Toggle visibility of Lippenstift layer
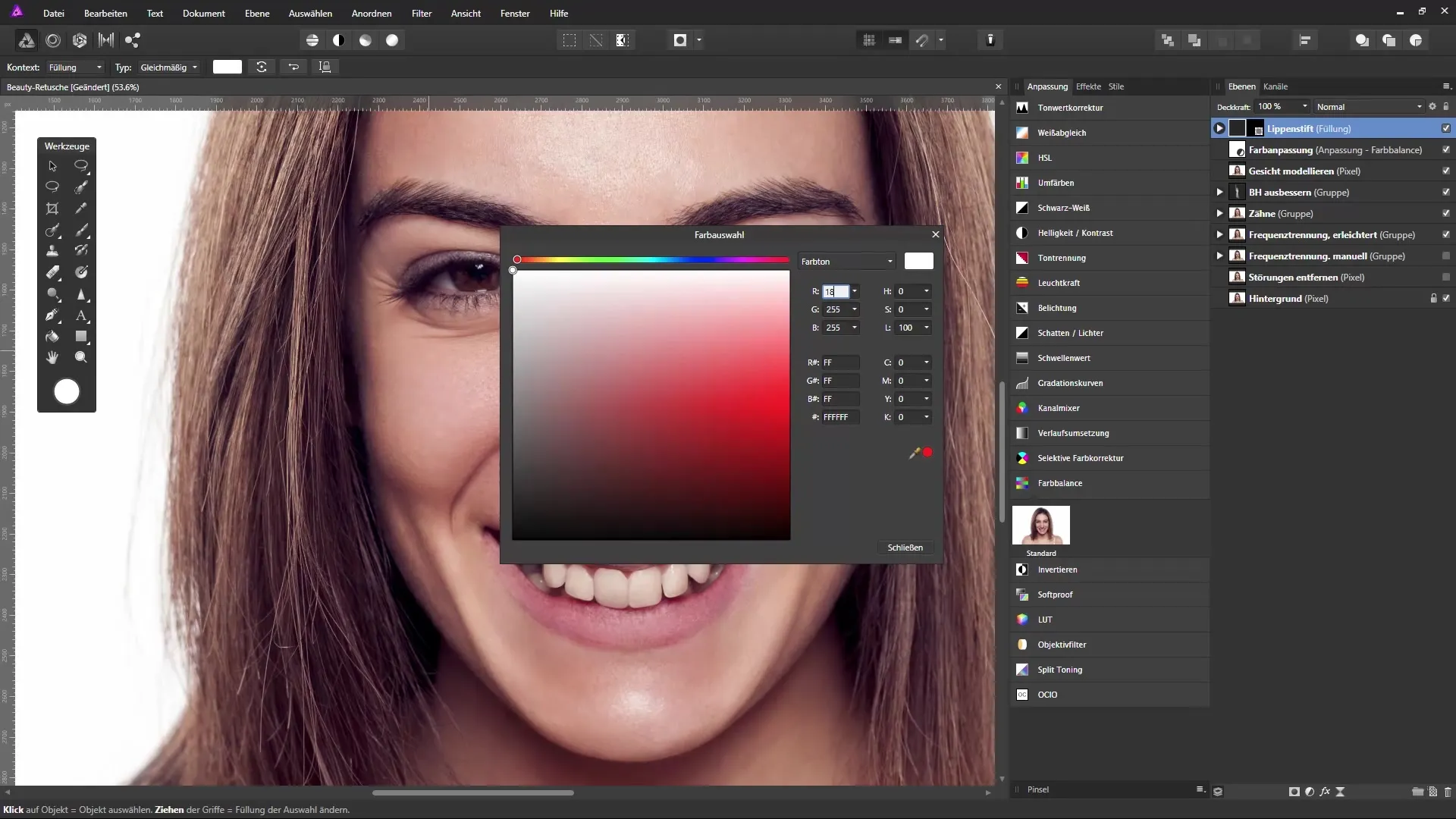Image resolution: width=1456 pixels, height=819 pixels. pyautogui.click(x=1446, y=128)
